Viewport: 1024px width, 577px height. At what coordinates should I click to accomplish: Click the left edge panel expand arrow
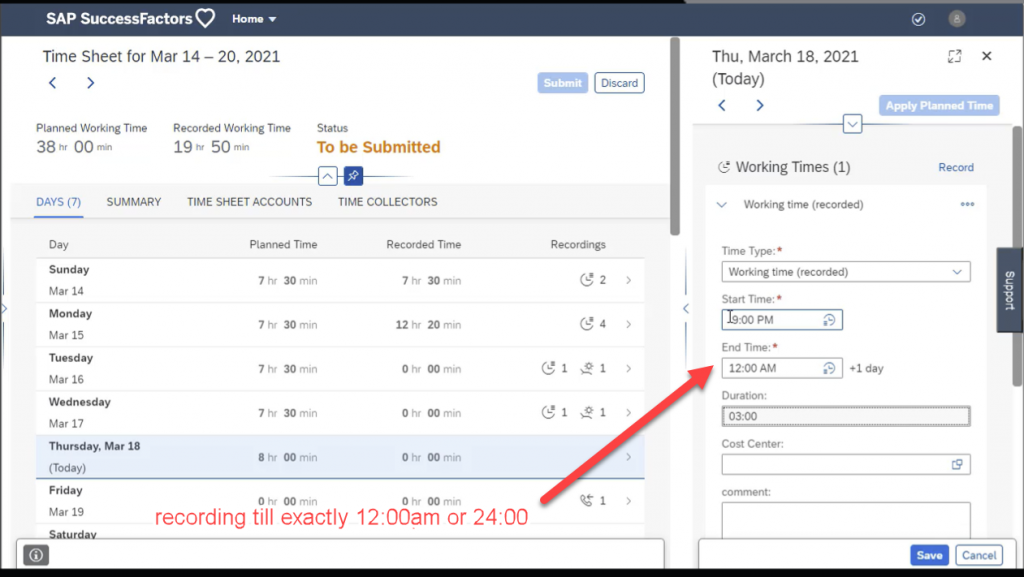(4, 308)
